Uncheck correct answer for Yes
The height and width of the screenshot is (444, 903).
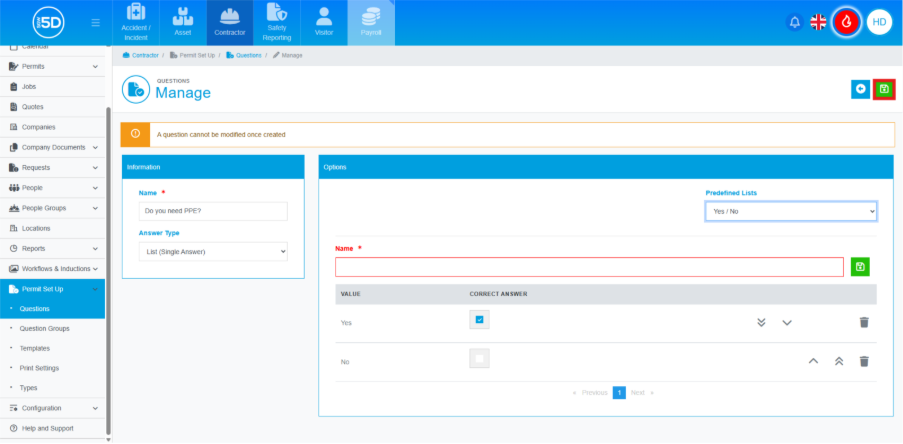(479, 320)
